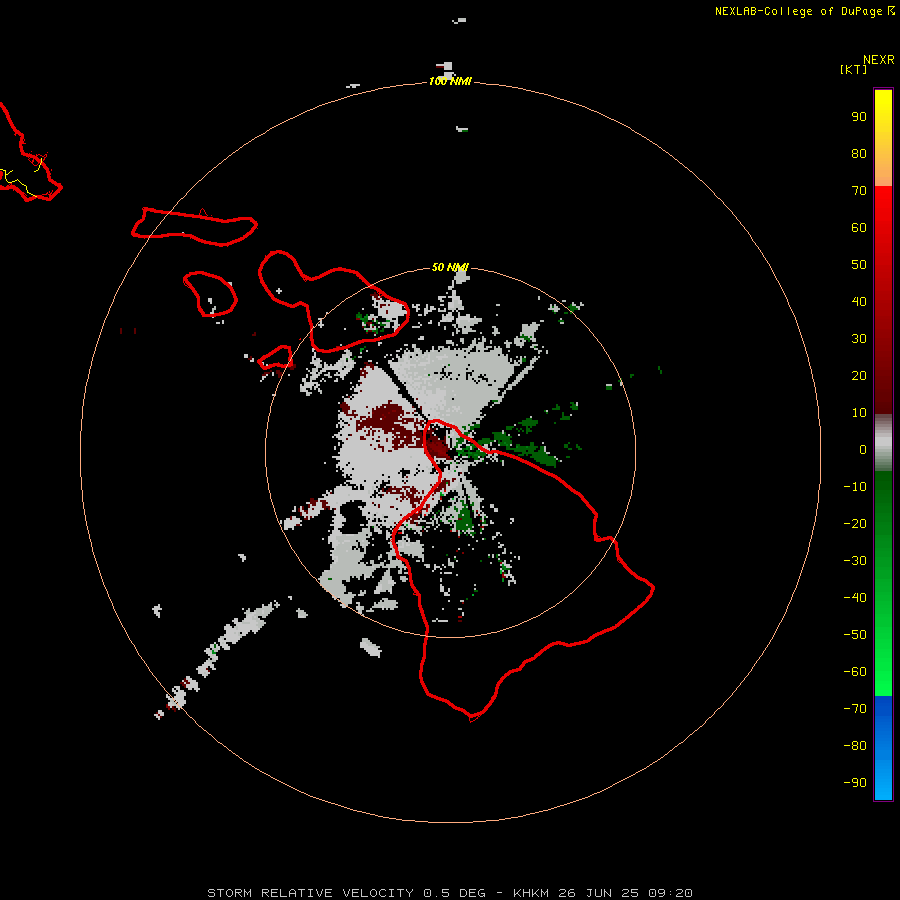Select the 70 value on velocity scale
Viewport: 900px width, 900px height.
[x=859, y=191]
